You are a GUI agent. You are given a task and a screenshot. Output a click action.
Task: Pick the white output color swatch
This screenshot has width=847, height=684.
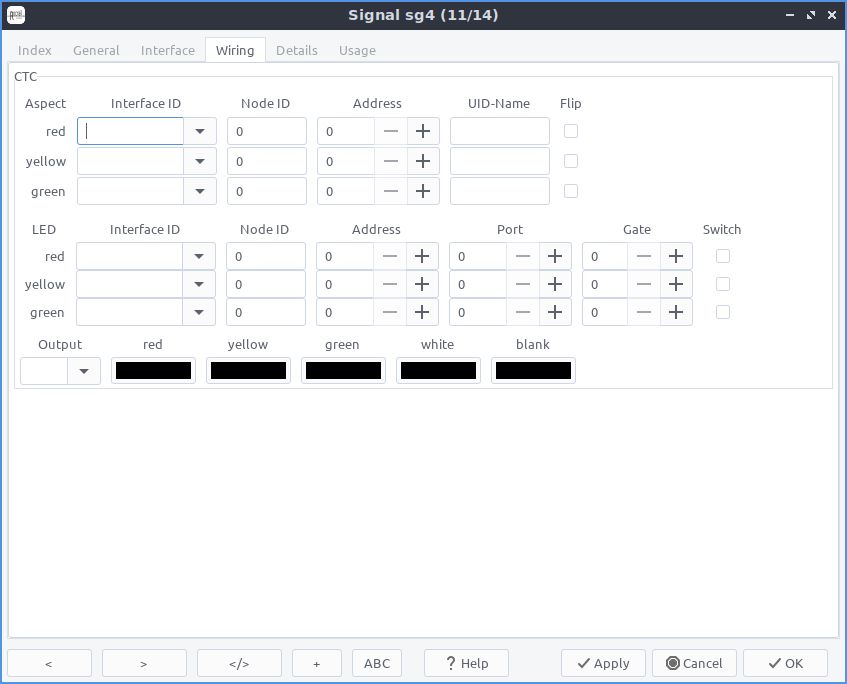tap(438, 371)
